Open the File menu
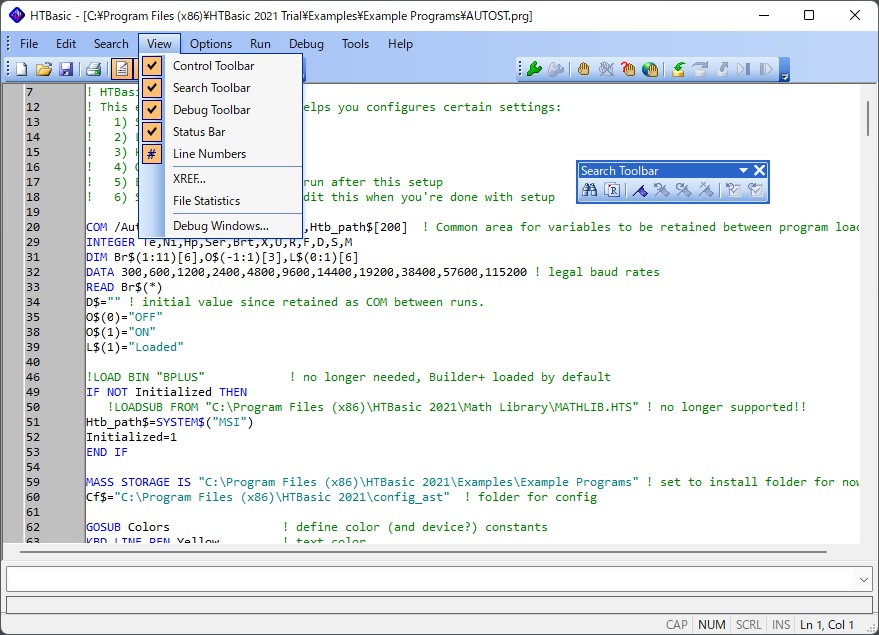 (x=29, y=44)
